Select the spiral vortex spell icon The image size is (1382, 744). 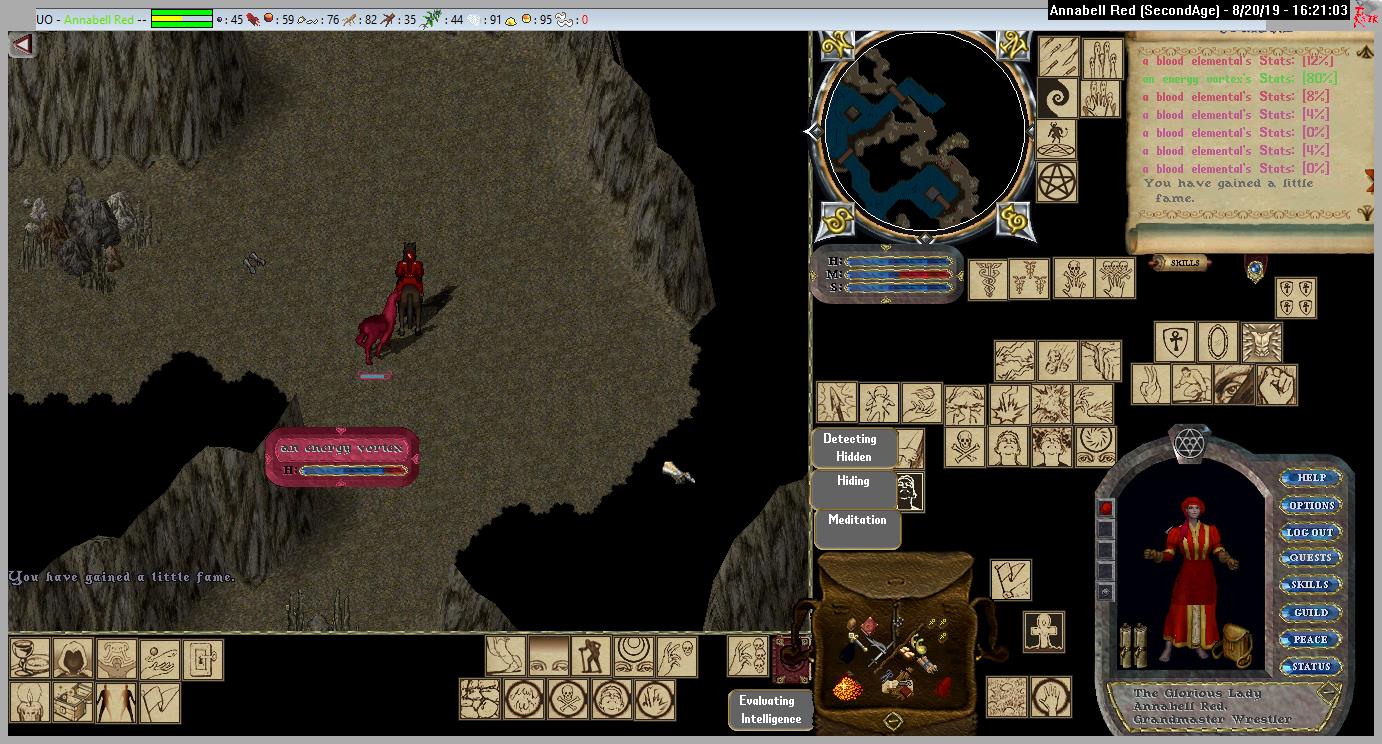tap(1057, 99)
